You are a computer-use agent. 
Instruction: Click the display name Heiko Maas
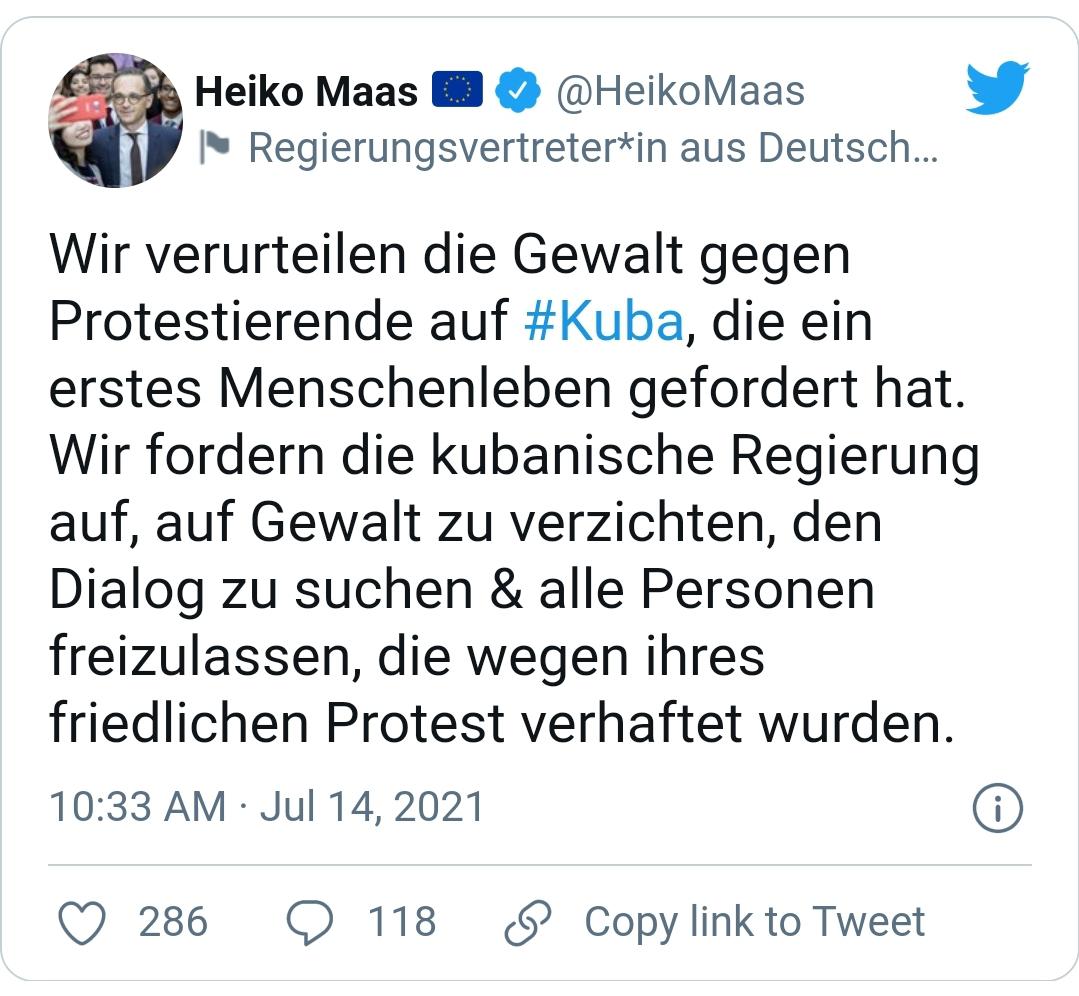[x=306, y=92]
